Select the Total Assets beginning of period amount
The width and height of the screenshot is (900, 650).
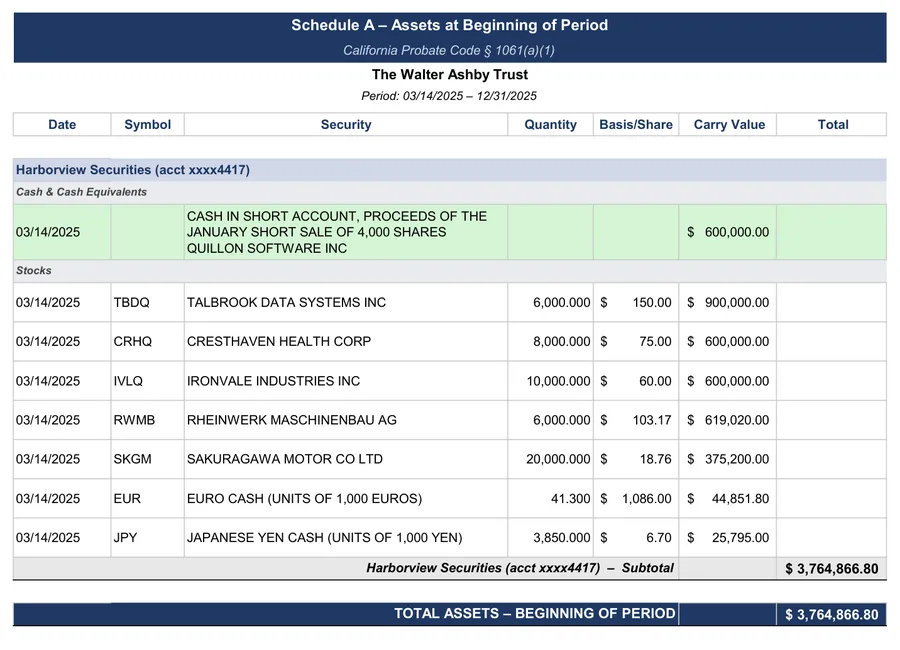click(x=832, y=614)
